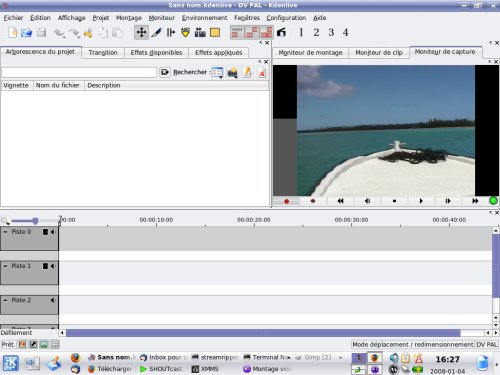Collapse Piste 1 track
Viewport: 500px width, 375px height.
point(5,266)
